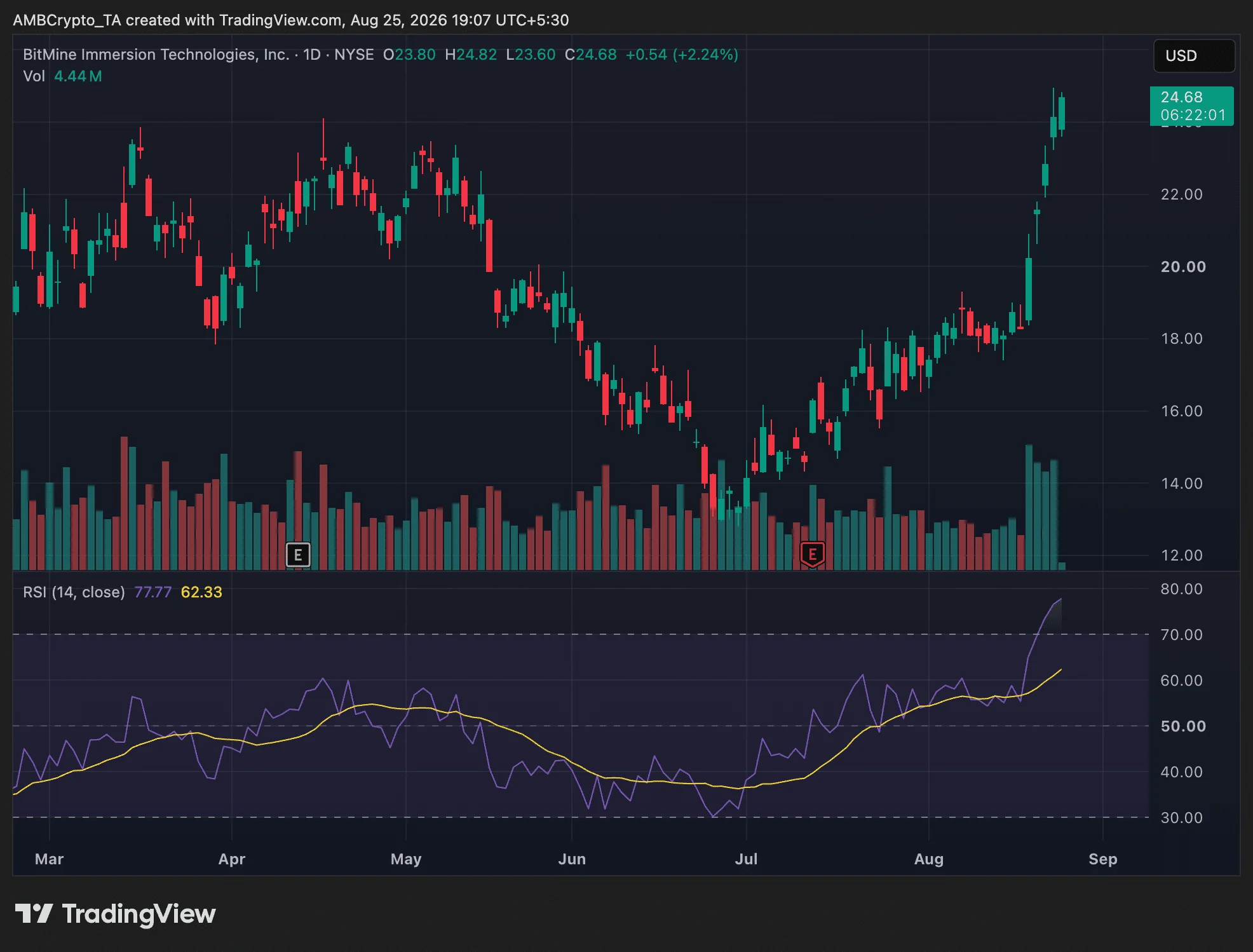Click the TradingView logo

(x=115, y=914)
